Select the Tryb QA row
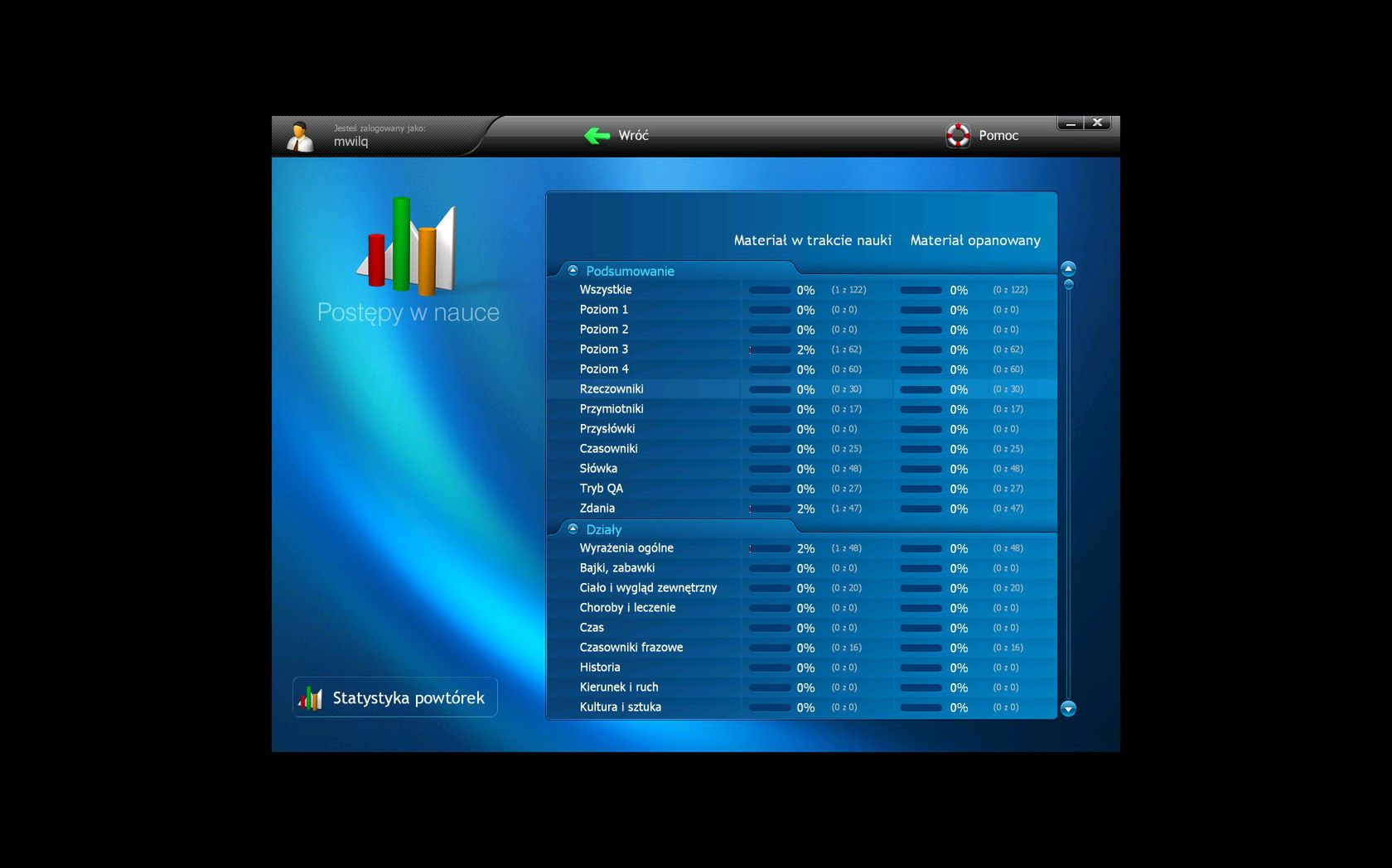 [801, 489]
